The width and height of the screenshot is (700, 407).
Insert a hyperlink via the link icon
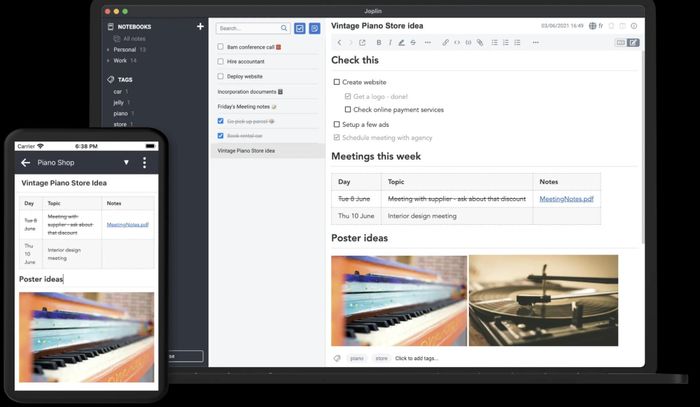click(x=445, y=42)
